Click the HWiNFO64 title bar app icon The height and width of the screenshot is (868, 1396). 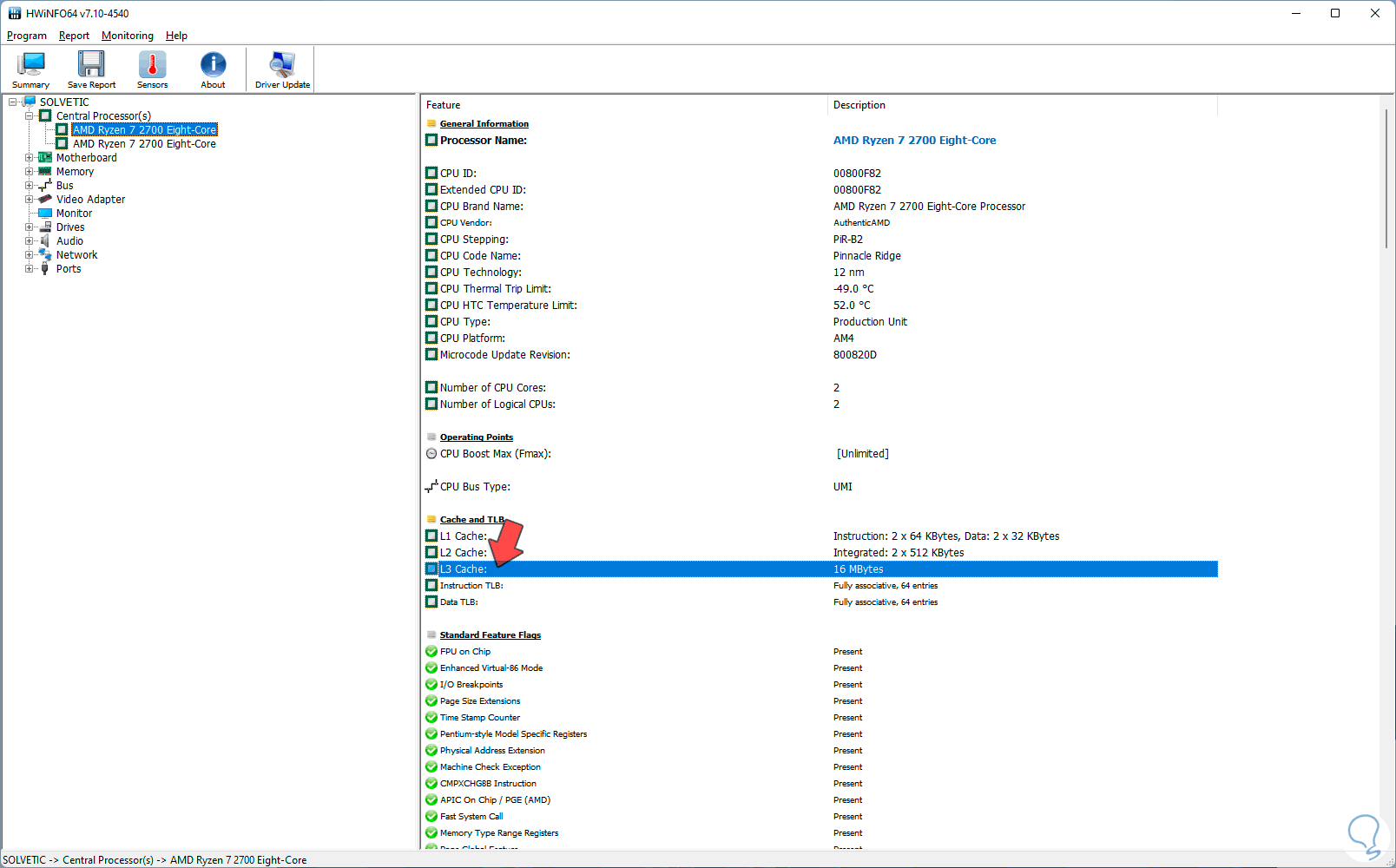click(x=15, y=13)
